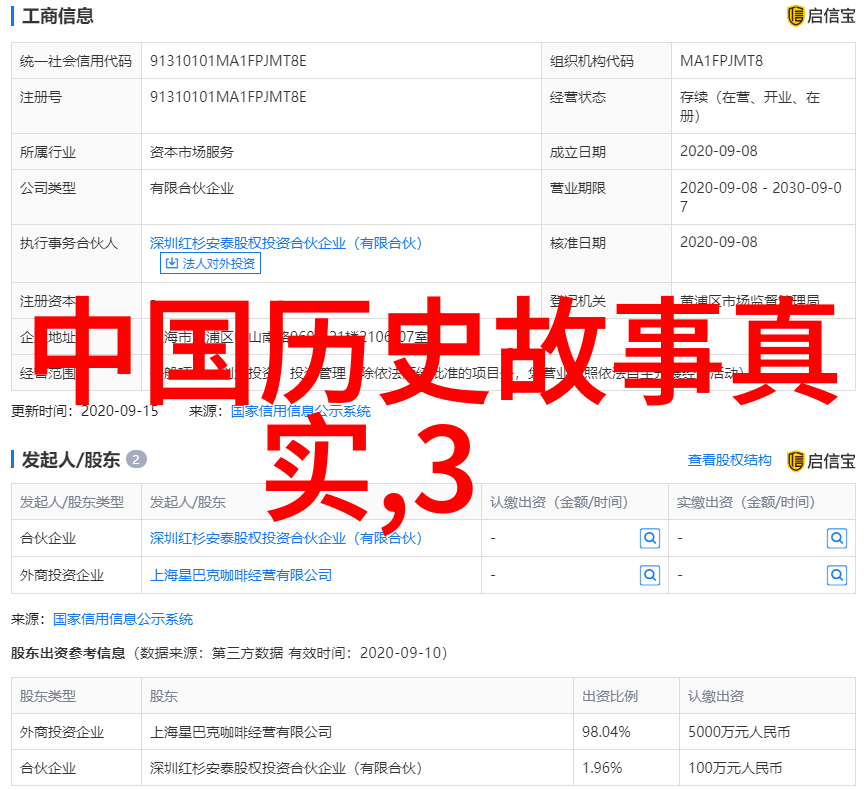Click the 启信宝 logo beside 工商信息
This screenshot has width=867, height=790.
coord(821,15)
